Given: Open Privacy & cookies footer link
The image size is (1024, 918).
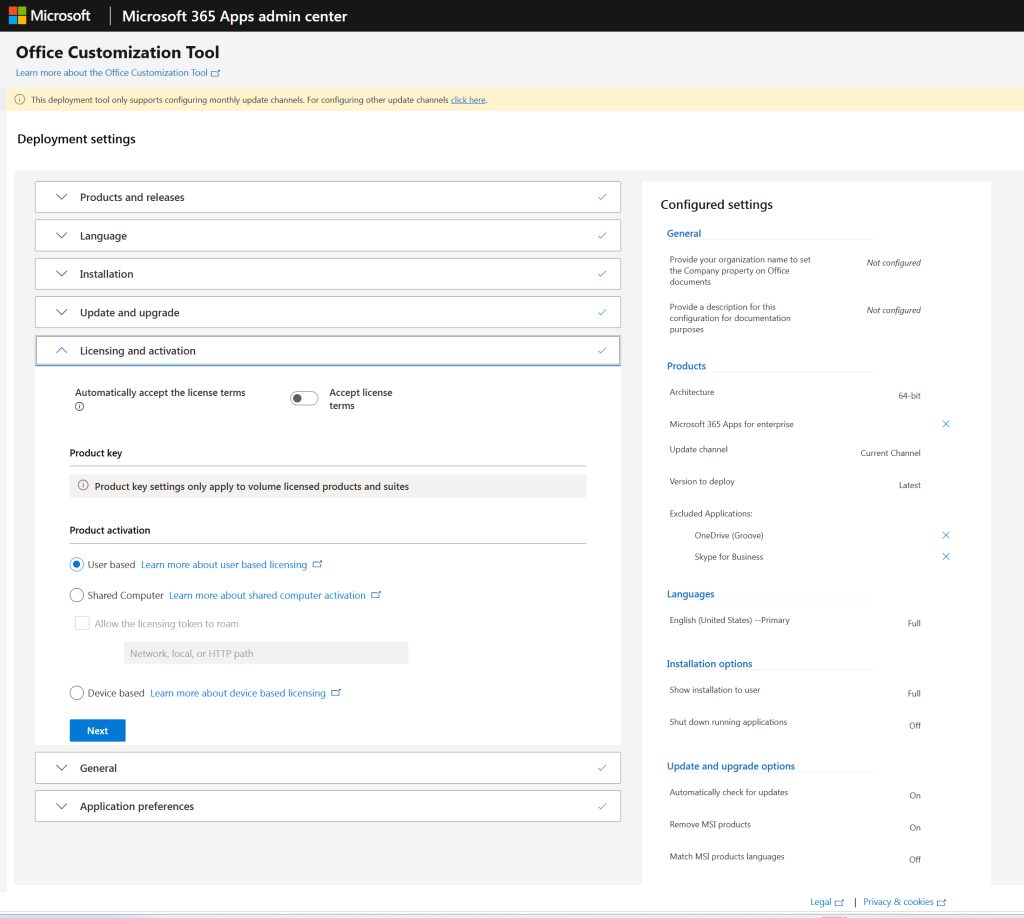Looking at the screenshot, I should (x=898, y=902).
